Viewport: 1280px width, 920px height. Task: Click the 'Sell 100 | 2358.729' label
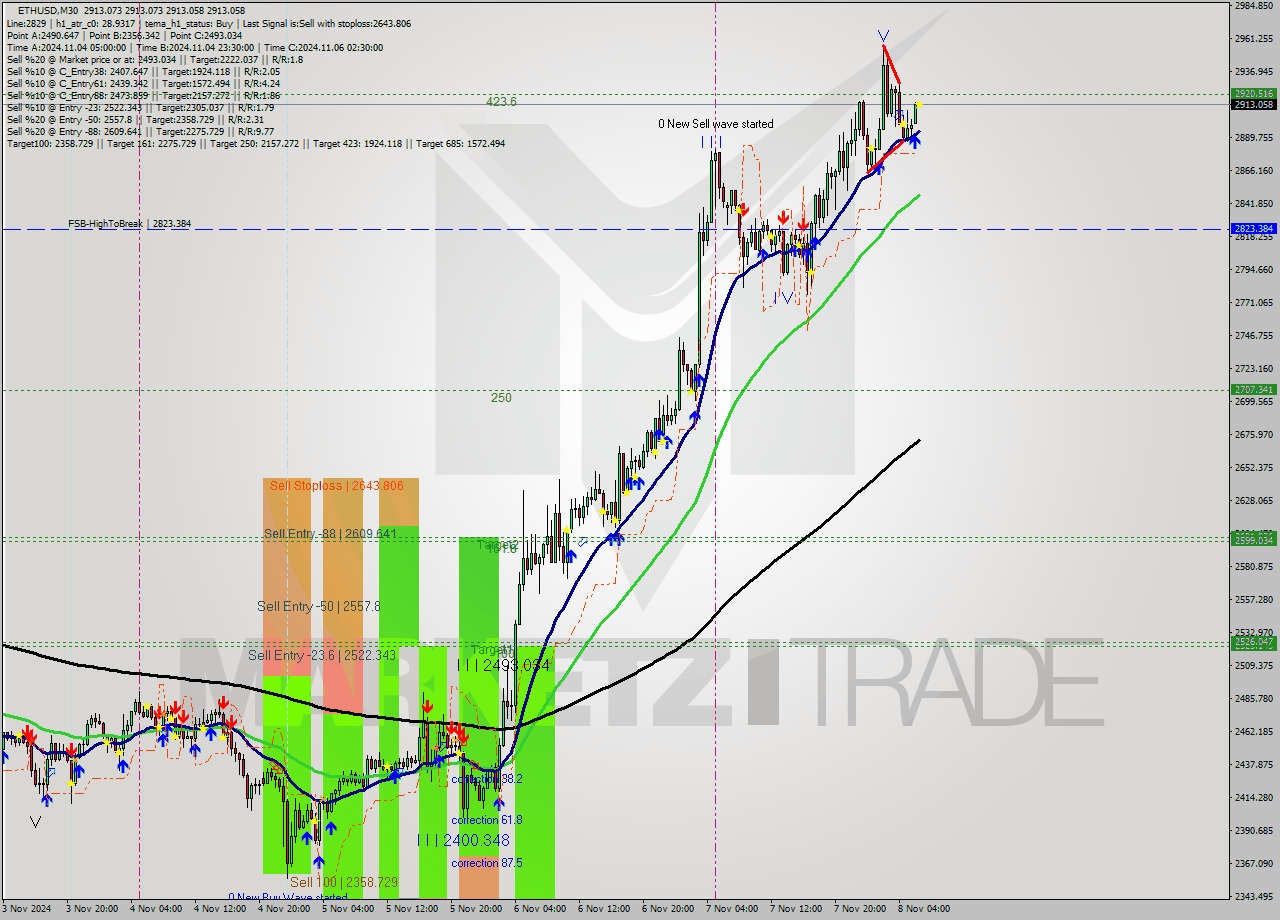pyautogui.click(x=344, y=882)
